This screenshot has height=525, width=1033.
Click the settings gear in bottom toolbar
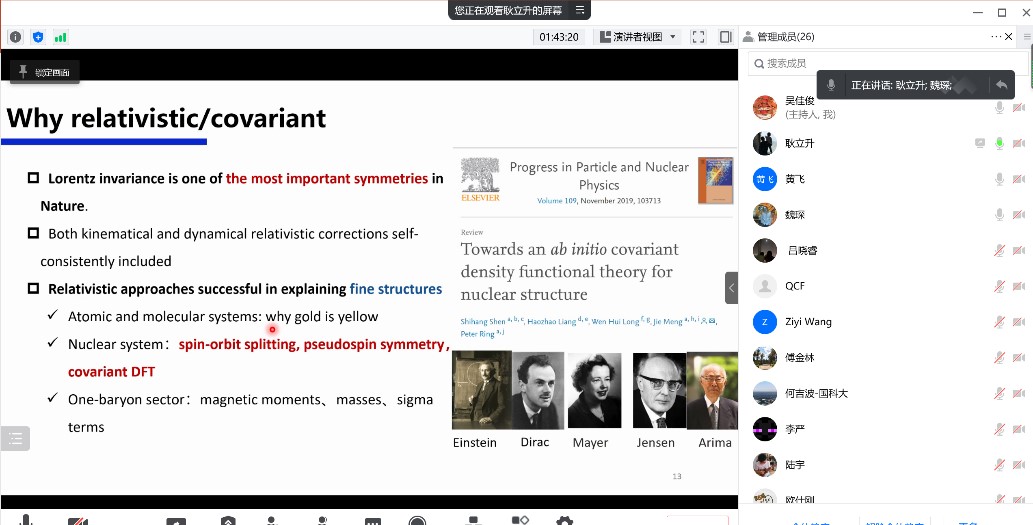point(564,520)
